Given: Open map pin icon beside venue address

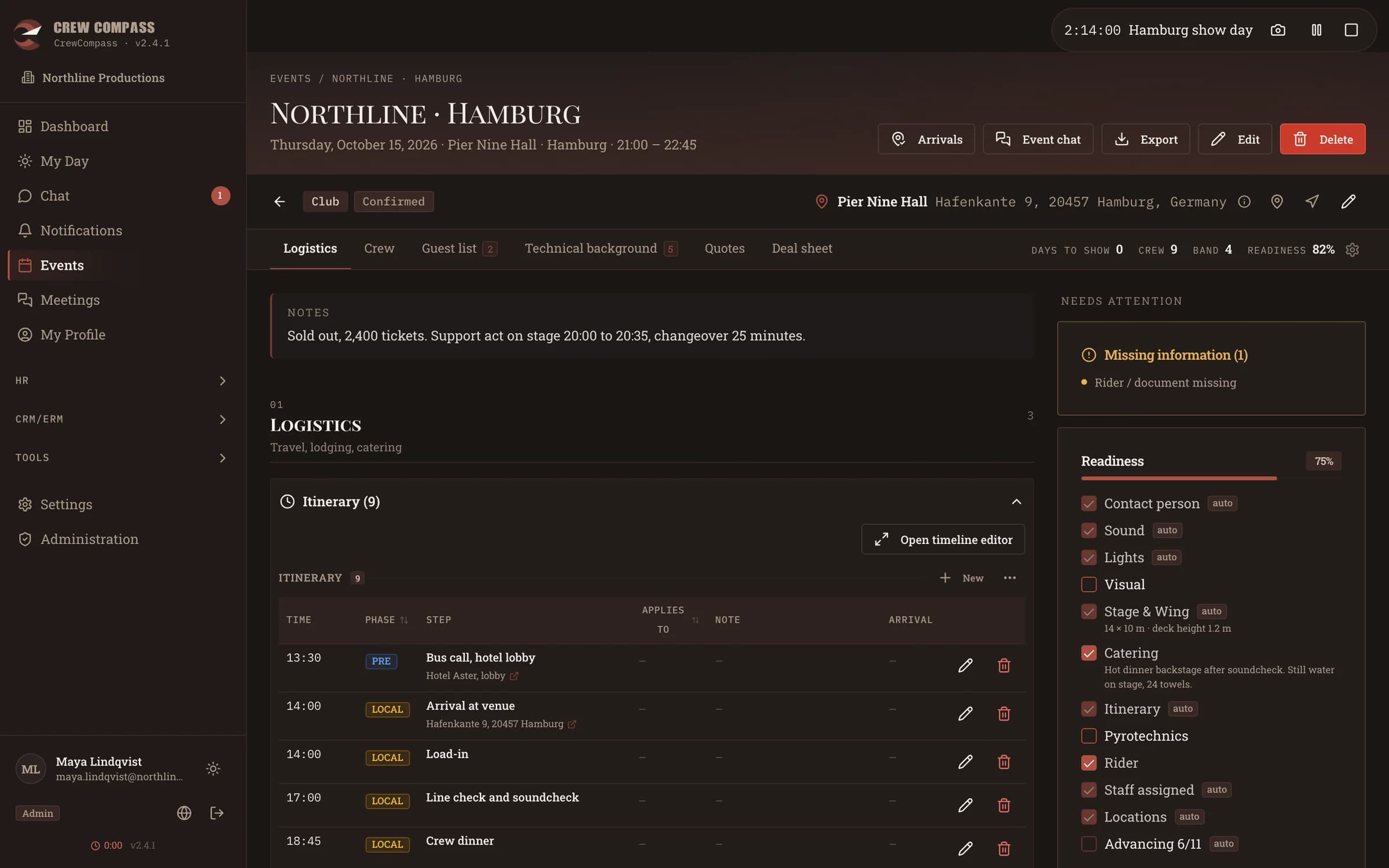Looking at the screenshot, I should [x=1277, y=201].
